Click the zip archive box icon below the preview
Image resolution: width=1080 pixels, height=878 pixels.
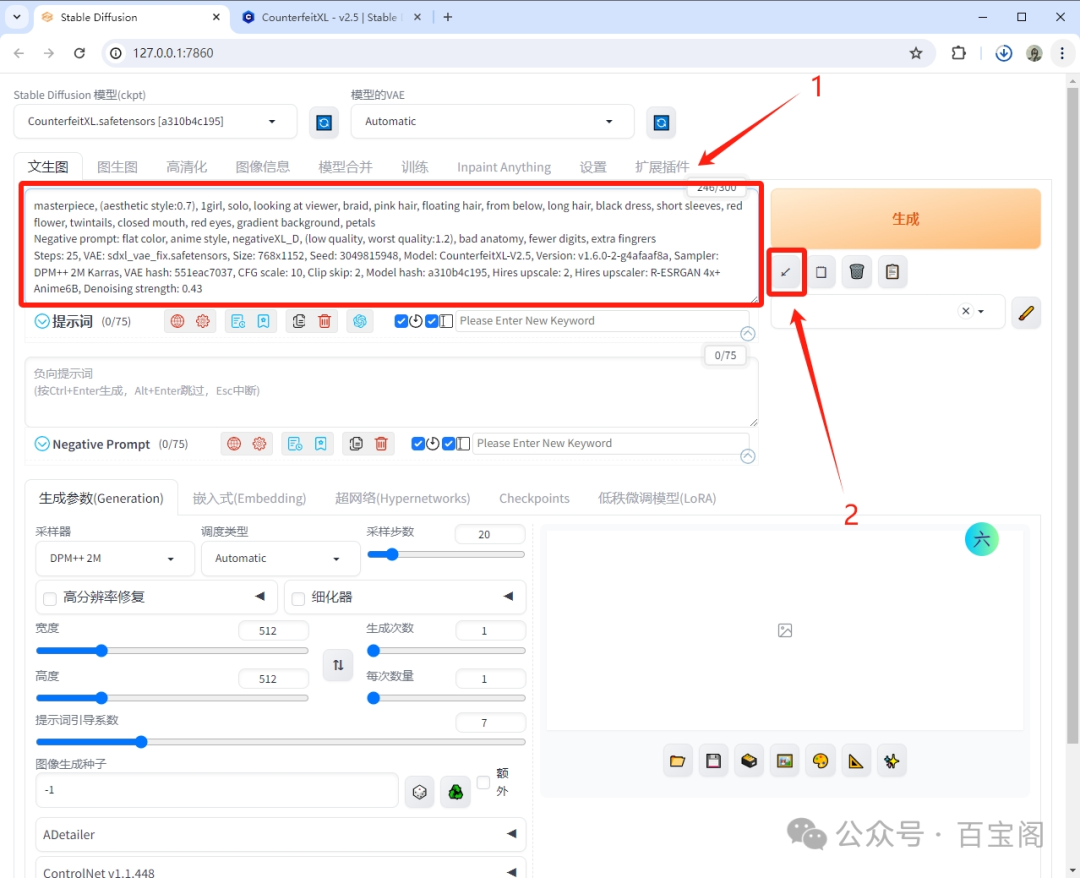click(x=749, y=761)
